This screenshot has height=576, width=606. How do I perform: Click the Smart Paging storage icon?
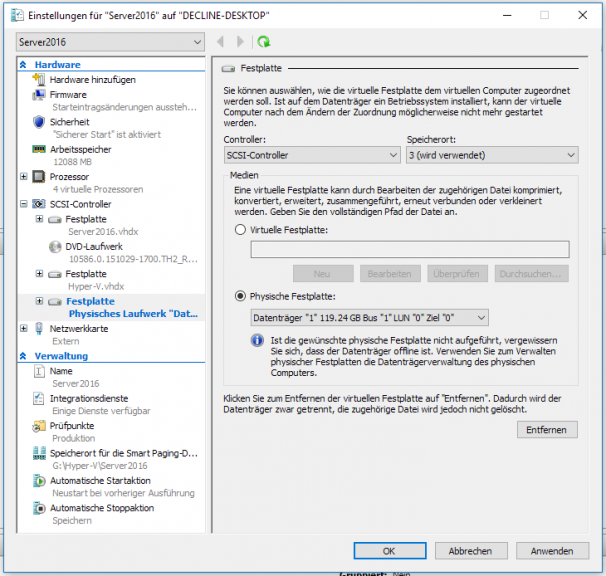click(x=39, y=453)
